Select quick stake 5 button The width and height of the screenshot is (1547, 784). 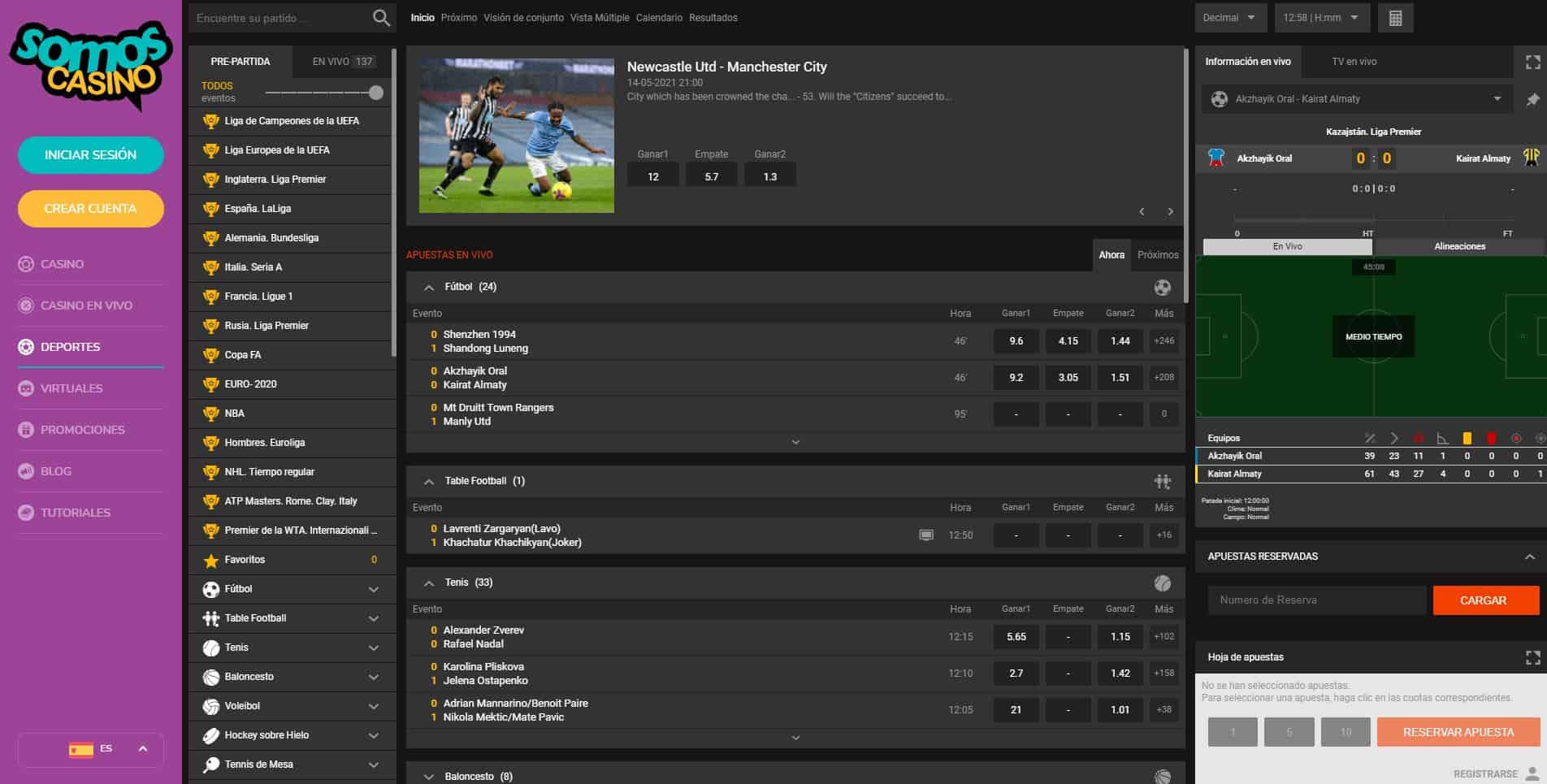tap(1289, 732)
